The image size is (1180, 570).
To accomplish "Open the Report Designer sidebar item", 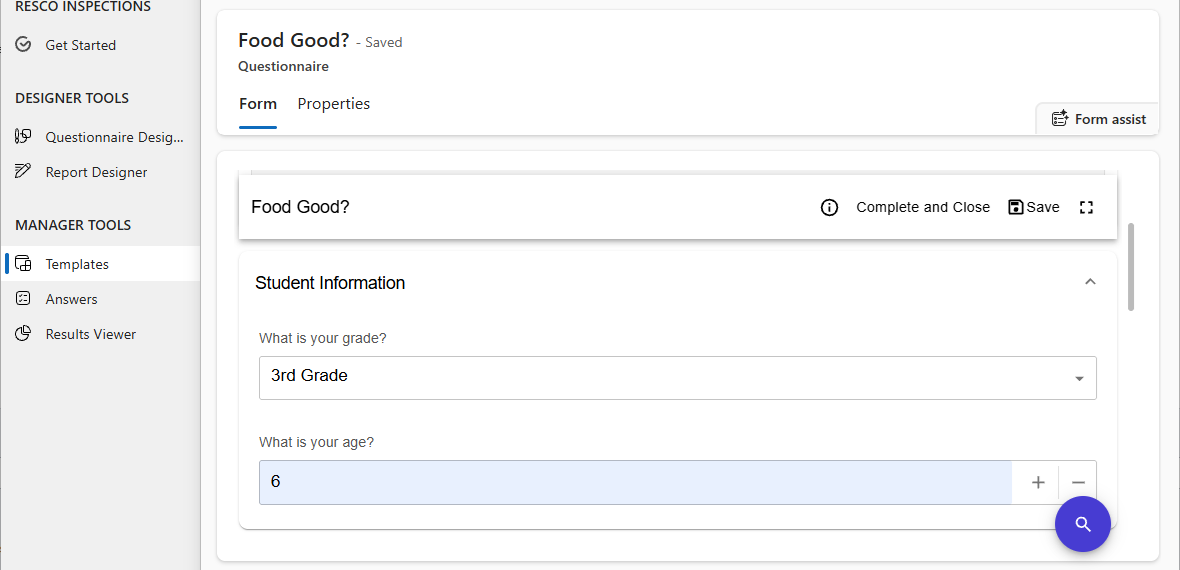I will (96, 172).
